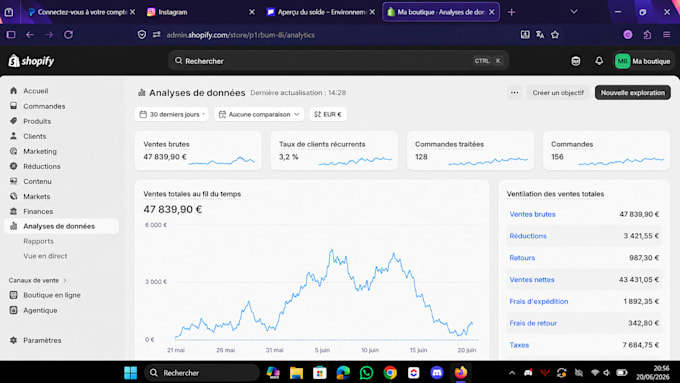Expand the Canaux de vente section

pyautogui.click(x=38, y=280)
